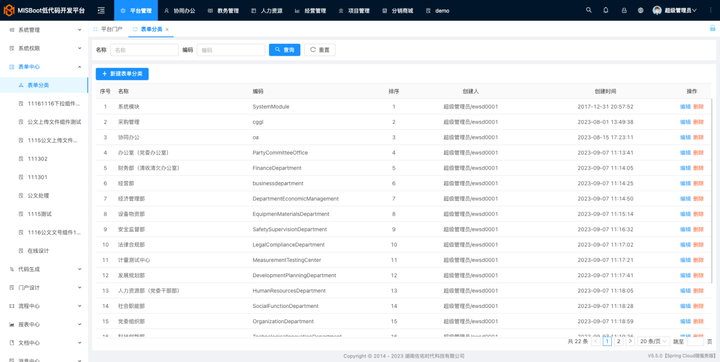Click the previous page arrow
Screen dimensions: 720x362
596,341
